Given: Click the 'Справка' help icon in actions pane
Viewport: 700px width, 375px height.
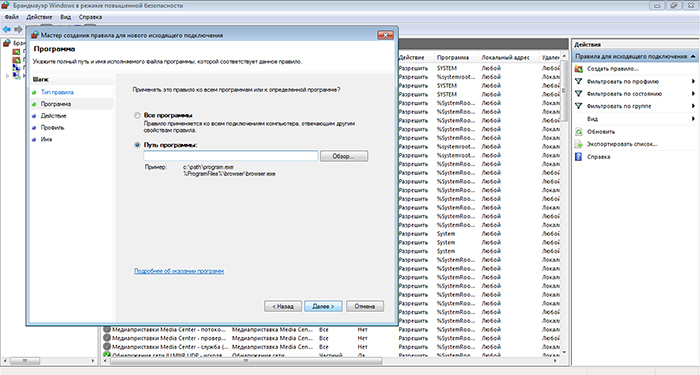Looking at the screenshot, I should 579,157.
